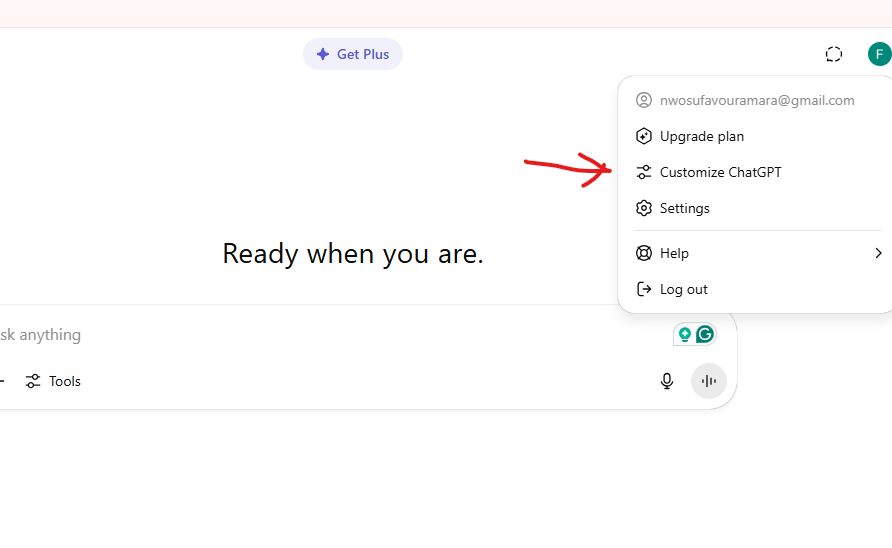Viewport: 892px width, 548px height.
Task: Click the green lightbulb extension icon
Action: click(x=684, y=334)
